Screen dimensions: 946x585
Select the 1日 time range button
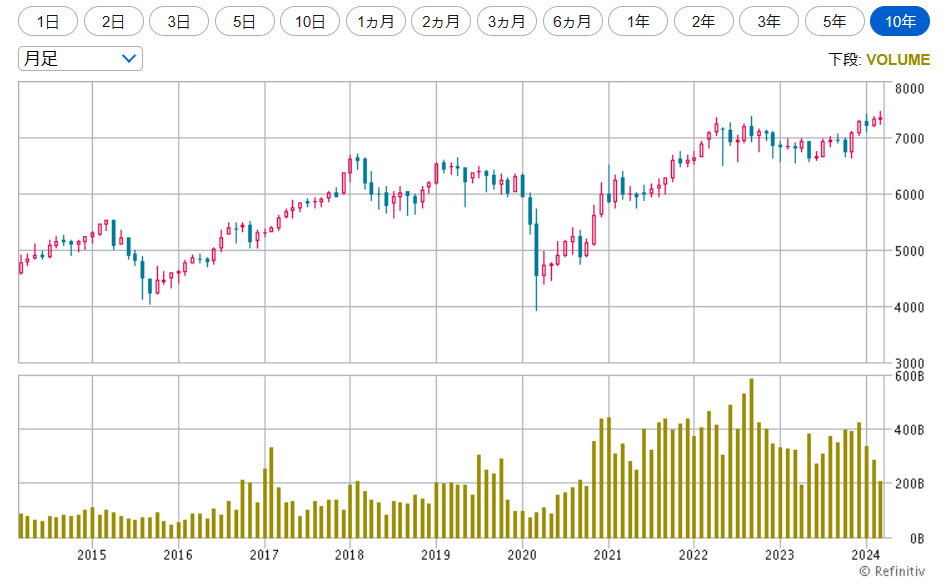click(x=48, y=21)
